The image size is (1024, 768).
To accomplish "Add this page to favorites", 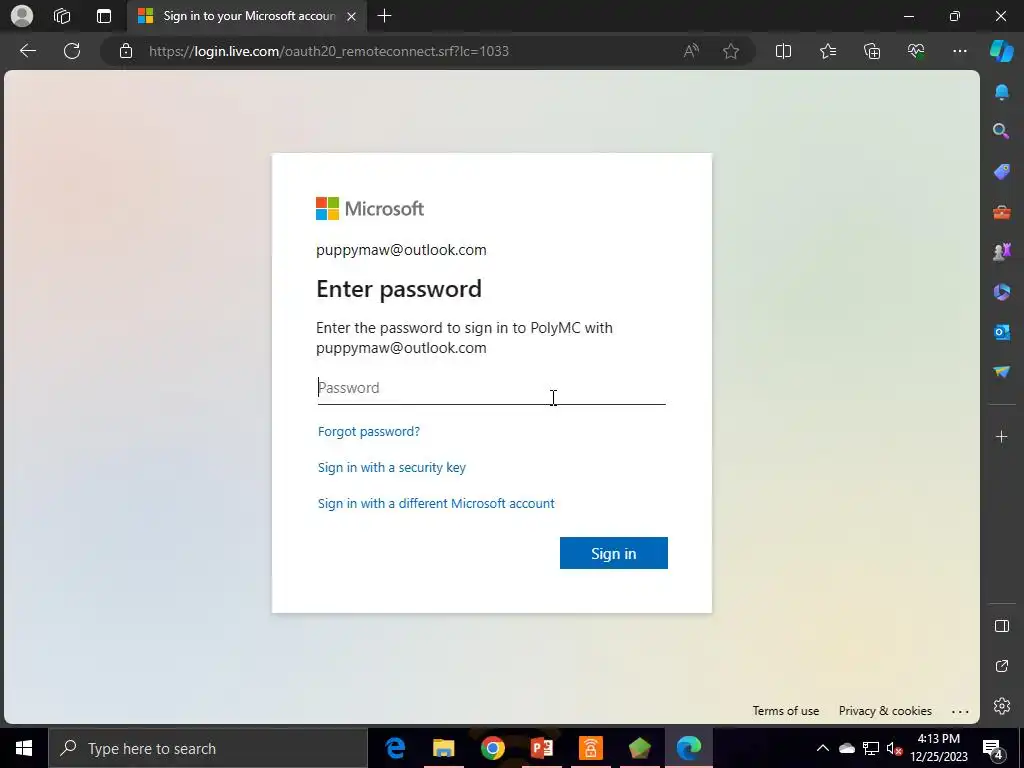I will (731, 51).
